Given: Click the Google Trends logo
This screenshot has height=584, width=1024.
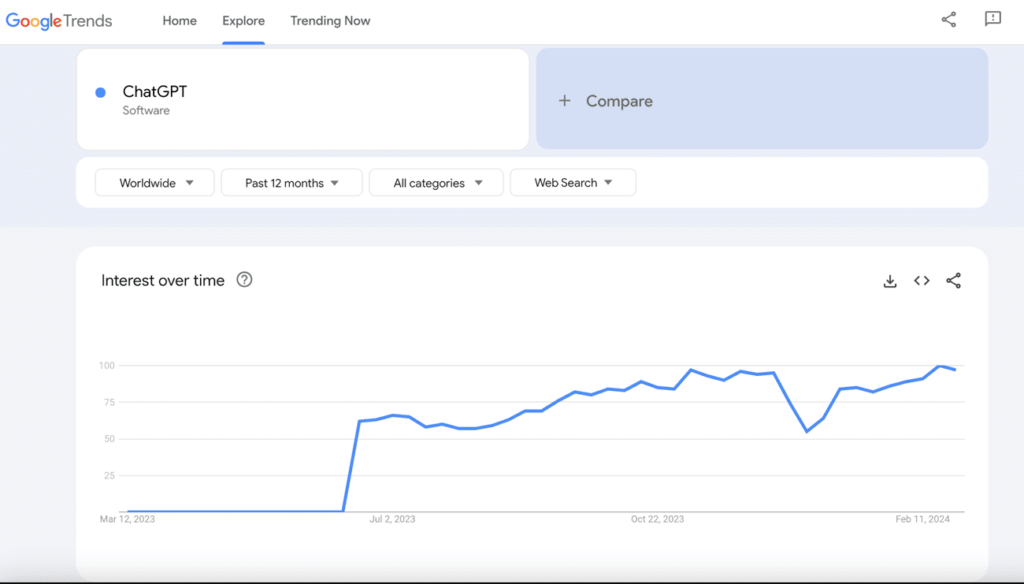Looking at the screenshot, I should (59, 21).
